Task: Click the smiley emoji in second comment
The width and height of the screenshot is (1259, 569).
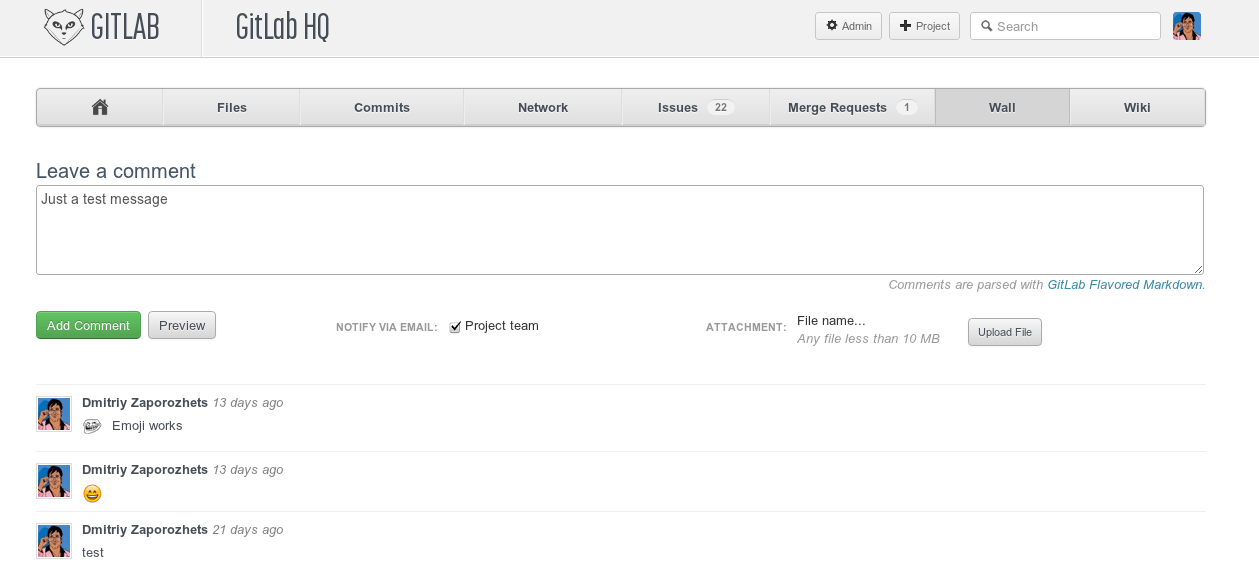Action: (x=92, y=493)
